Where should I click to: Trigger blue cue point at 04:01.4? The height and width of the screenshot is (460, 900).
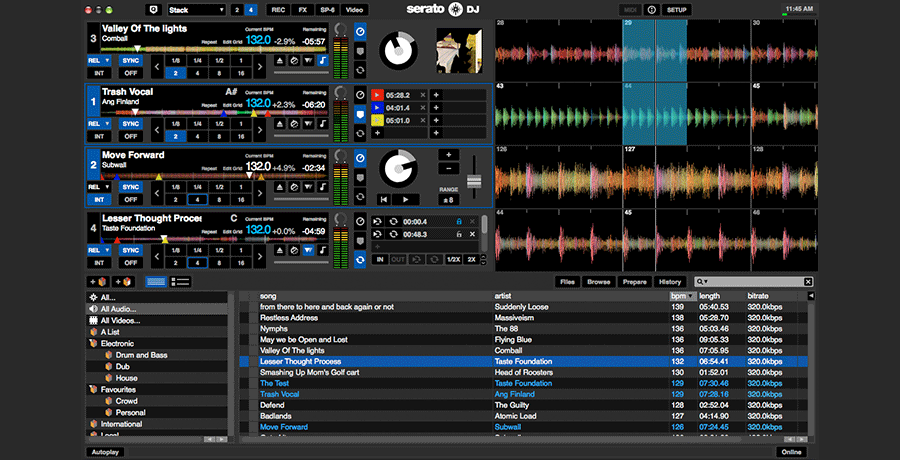[x=377, y=107]
